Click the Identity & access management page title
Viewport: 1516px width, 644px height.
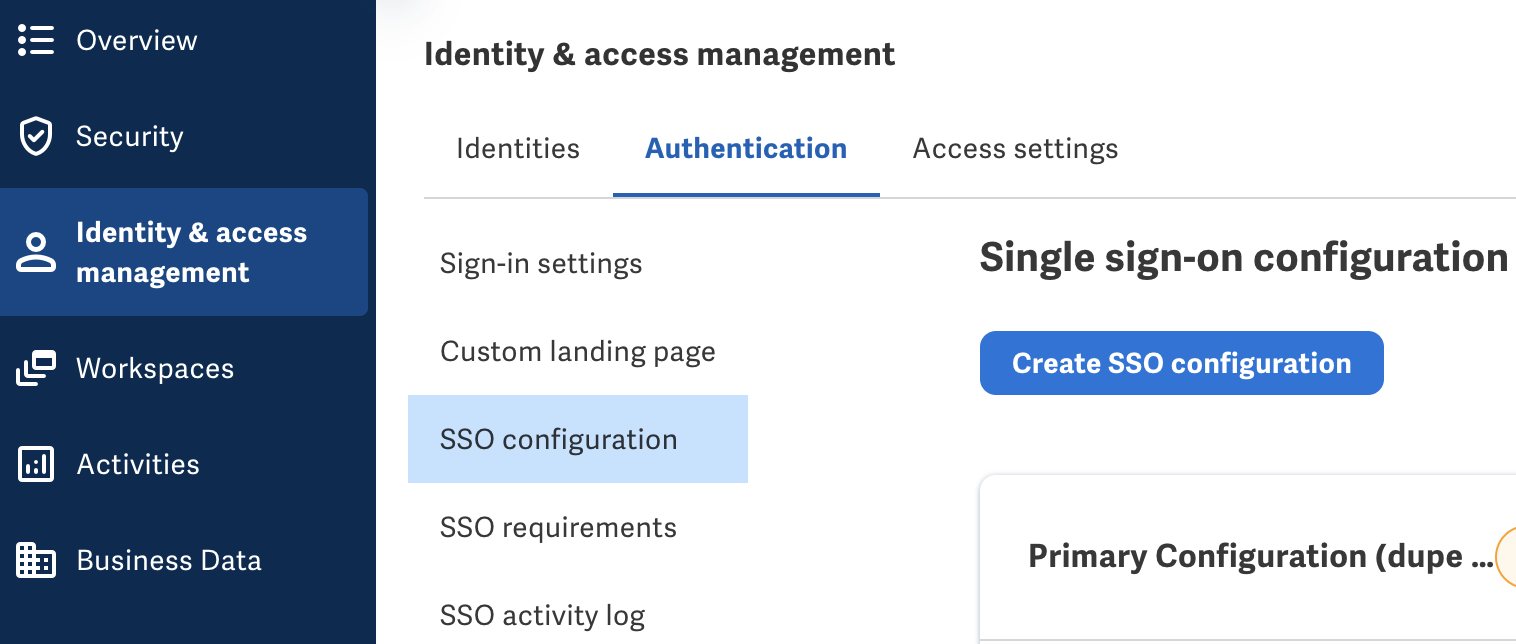point(659,54)
